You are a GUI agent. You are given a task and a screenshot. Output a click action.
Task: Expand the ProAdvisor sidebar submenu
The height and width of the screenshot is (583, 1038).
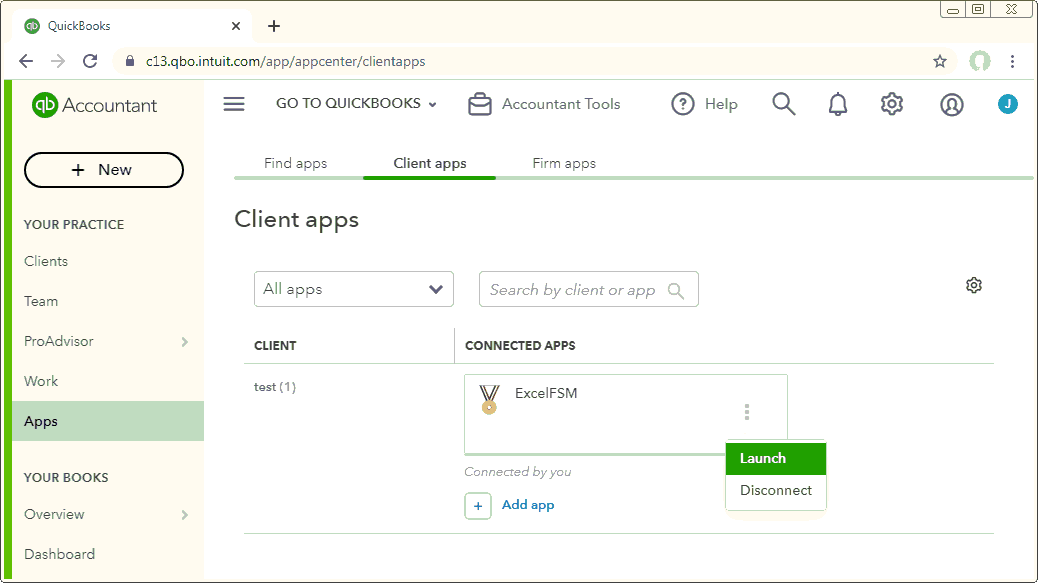(x=185, y=341)
